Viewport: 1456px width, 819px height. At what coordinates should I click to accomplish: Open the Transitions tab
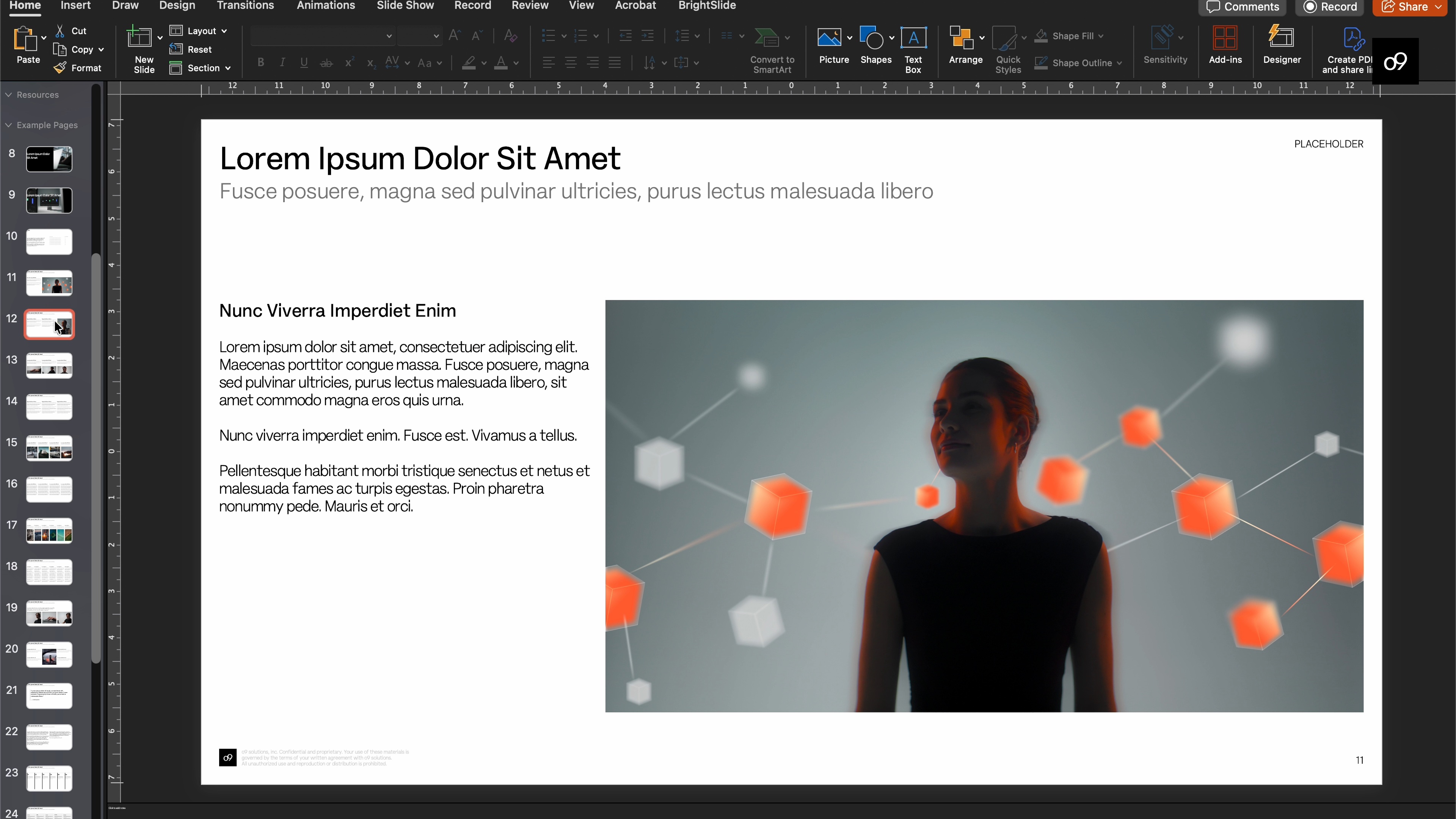[245, 6]
